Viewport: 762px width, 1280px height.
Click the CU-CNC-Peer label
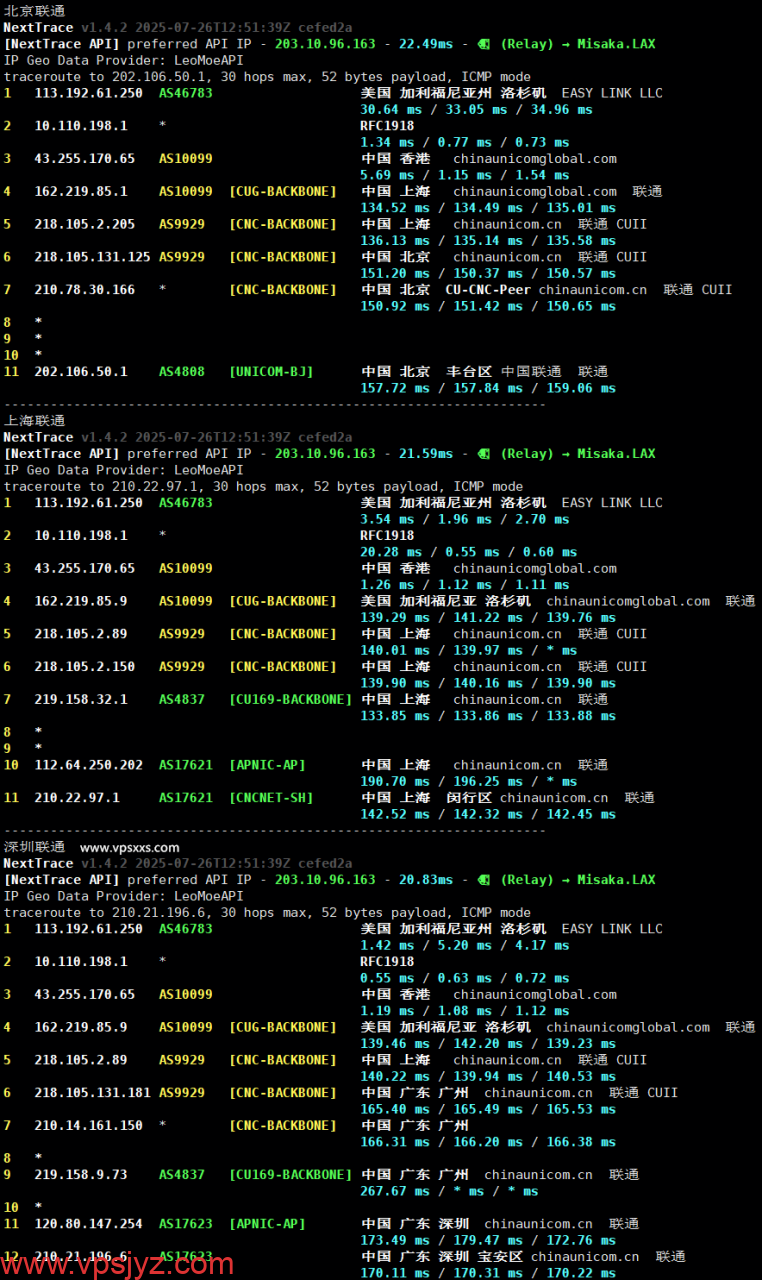coord(488,290)
